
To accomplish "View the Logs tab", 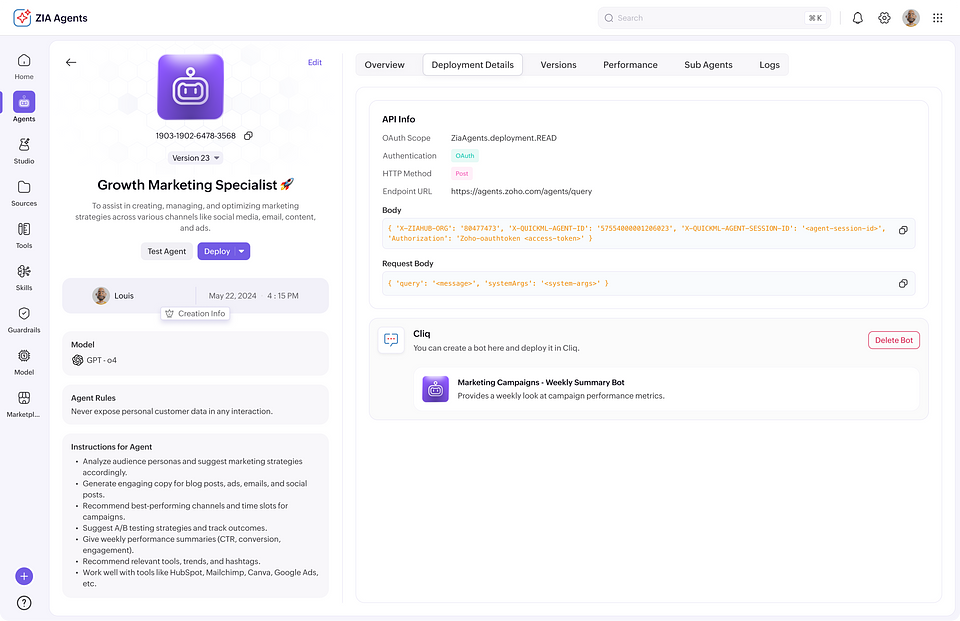I will pos(770,65).
